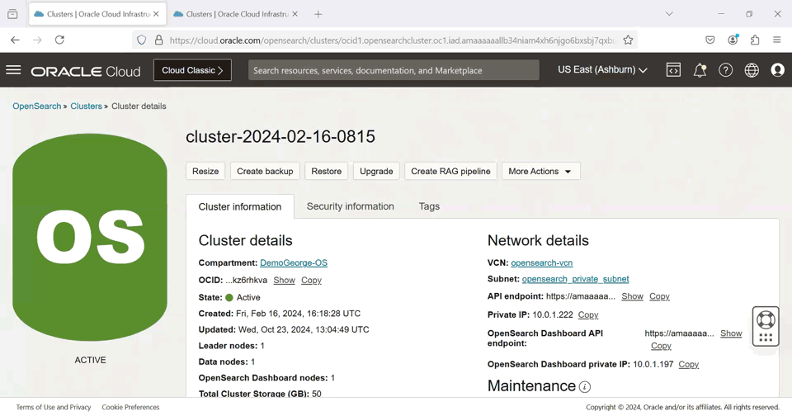Image resolution: width=792 pixels, height=416 pixels.
Task: Open a new browser tab with plus icon
Action: (x=318, y=14)
